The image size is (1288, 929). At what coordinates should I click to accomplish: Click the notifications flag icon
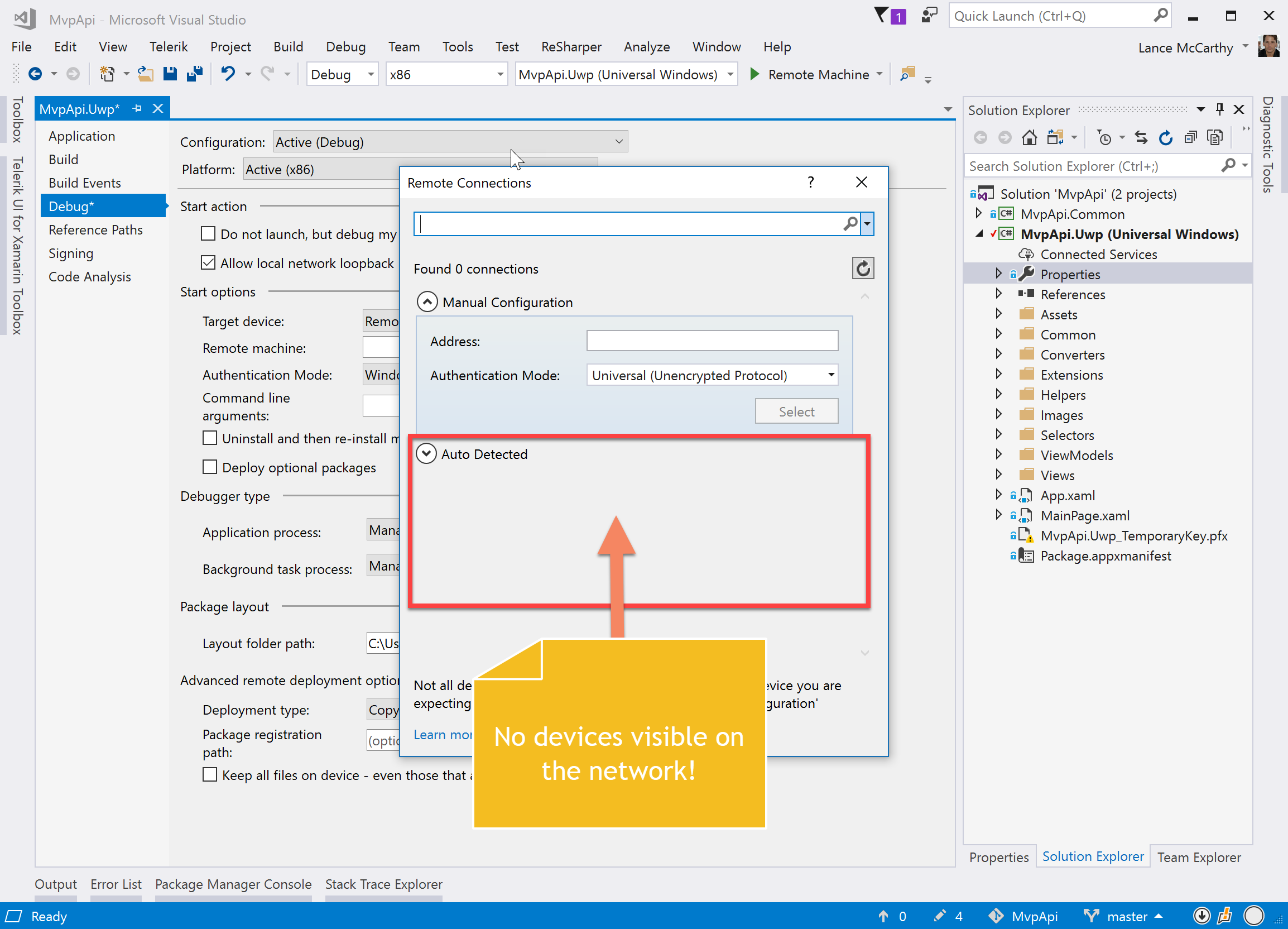pyautogui.click(x=882, y=16)
